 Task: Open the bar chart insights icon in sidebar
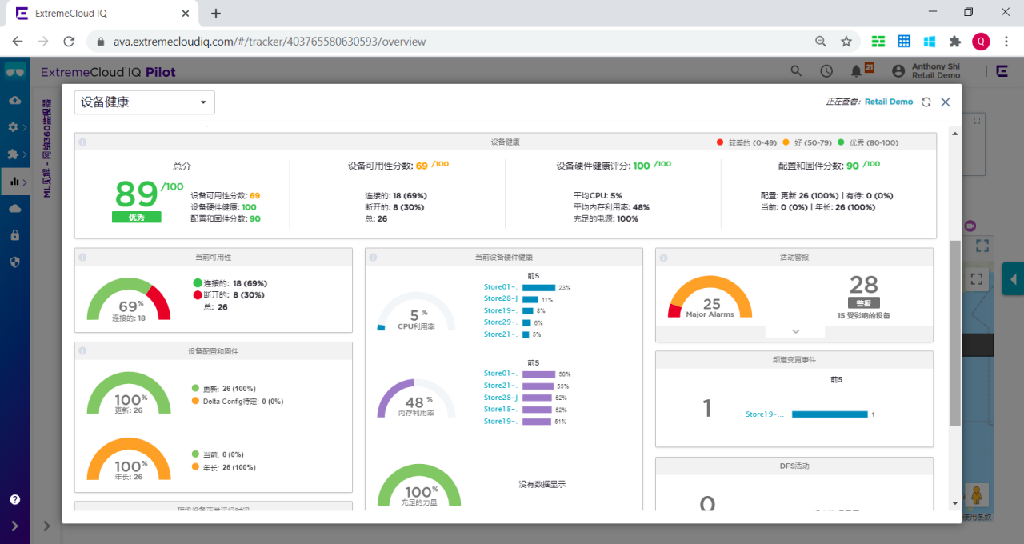(x=15, y=182)
